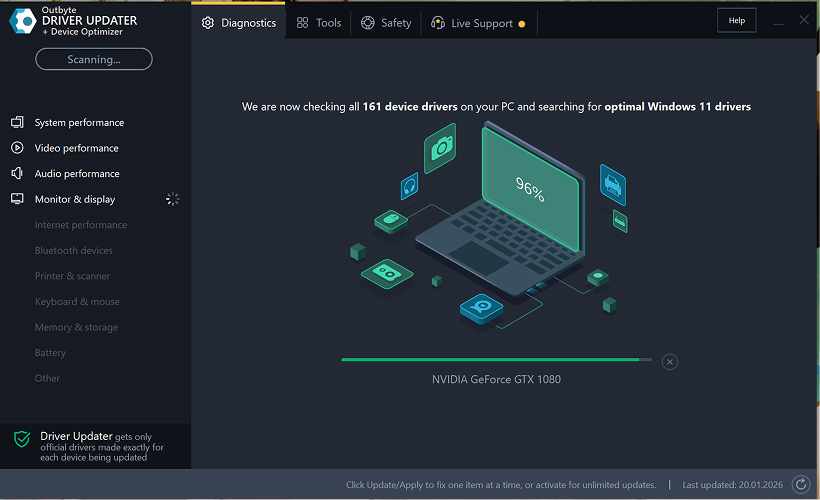Viewport: 820px width, 500px height.
Task: Click the refresh icon in status bar
Action: [x=800, y=485]
